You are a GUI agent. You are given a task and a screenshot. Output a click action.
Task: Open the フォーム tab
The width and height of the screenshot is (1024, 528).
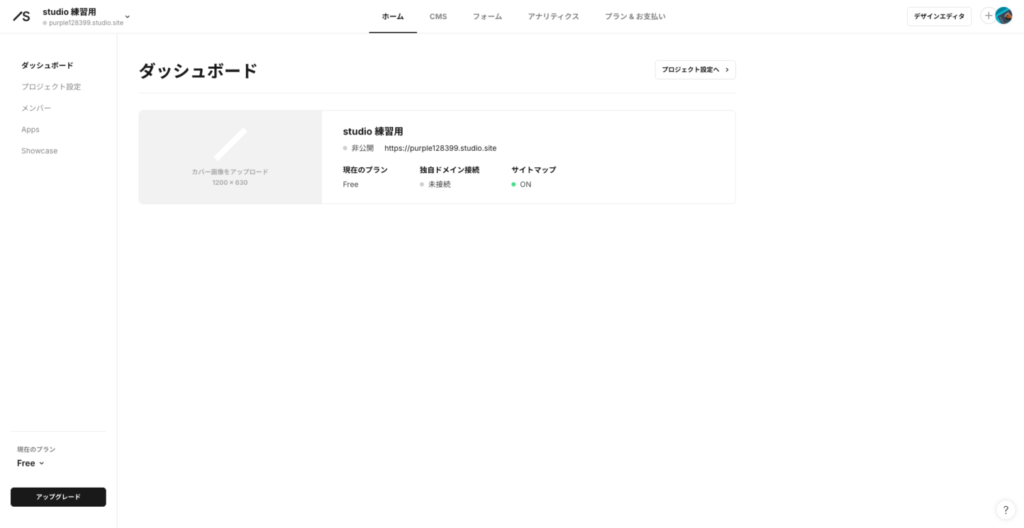(x=487, y=16)
